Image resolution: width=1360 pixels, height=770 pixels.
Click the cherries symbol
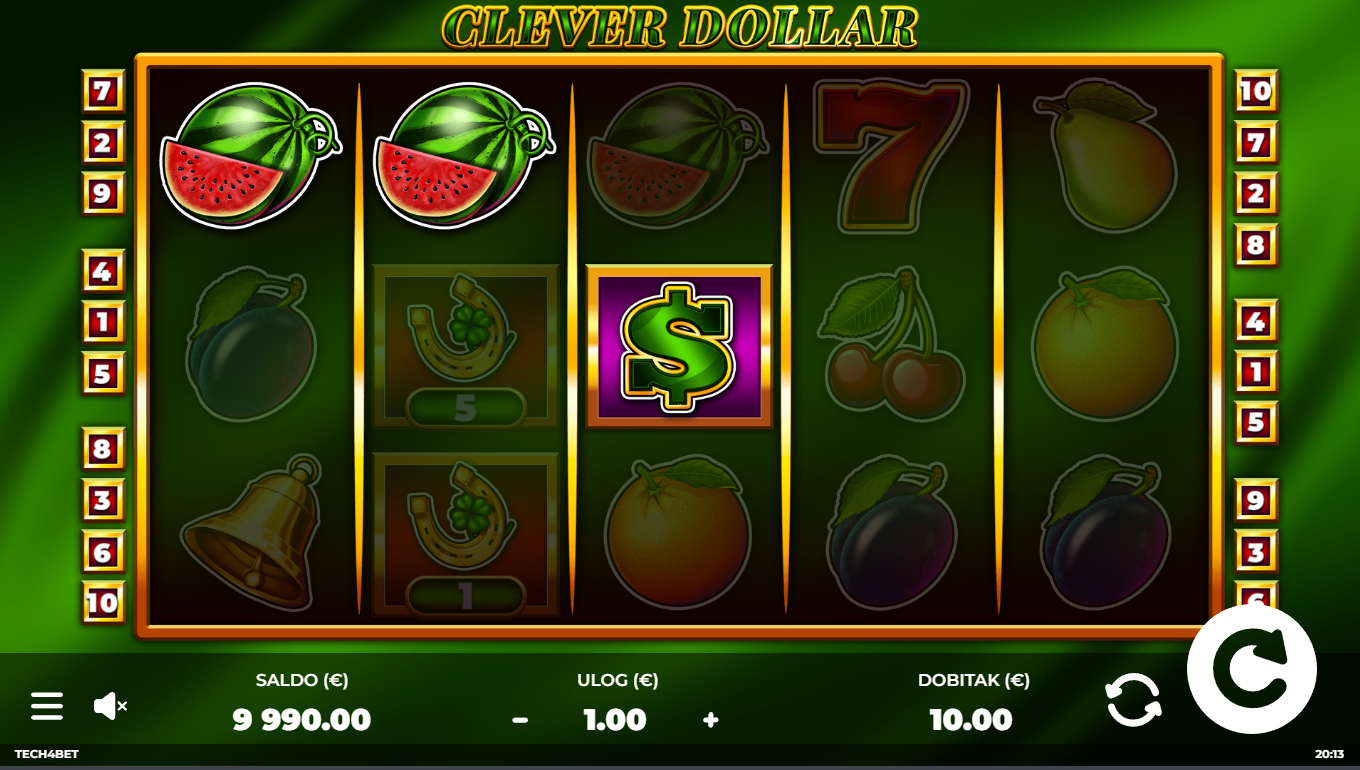tap(892, 344)
